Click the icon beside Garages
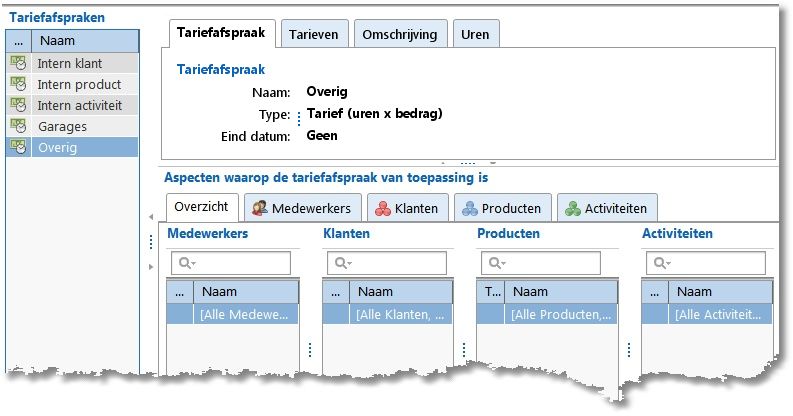 click(17, 126)
